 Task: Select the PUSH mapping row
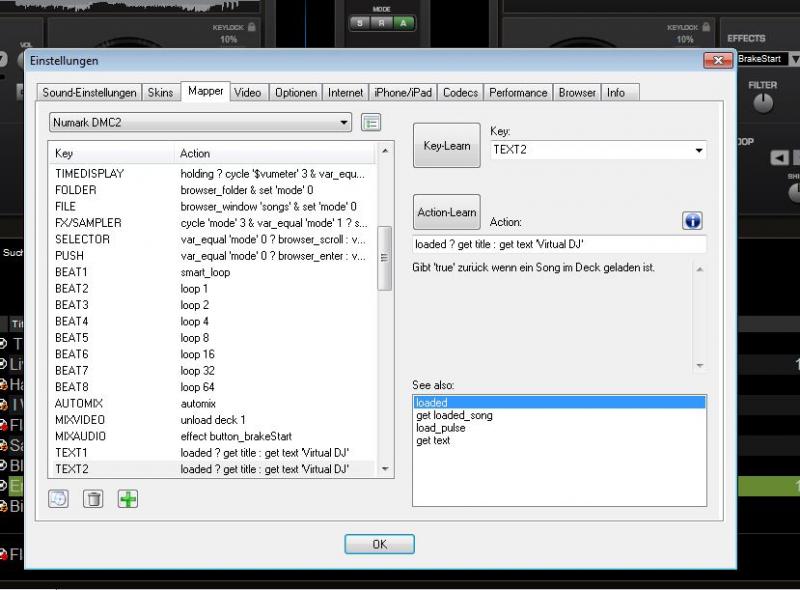click(212, 256)
